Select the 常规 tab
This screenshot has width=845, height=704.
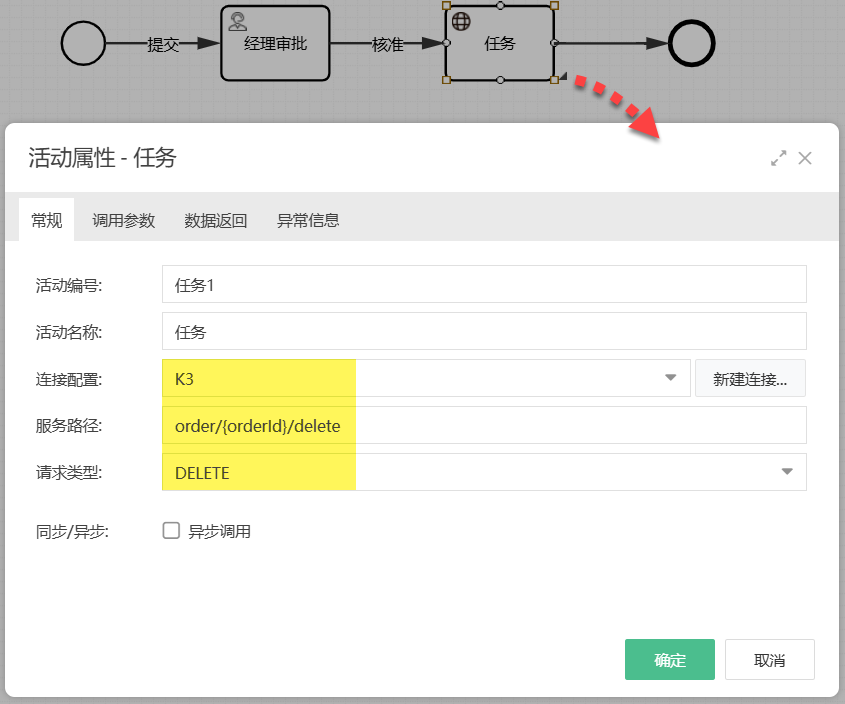click(x=47, y=221)
